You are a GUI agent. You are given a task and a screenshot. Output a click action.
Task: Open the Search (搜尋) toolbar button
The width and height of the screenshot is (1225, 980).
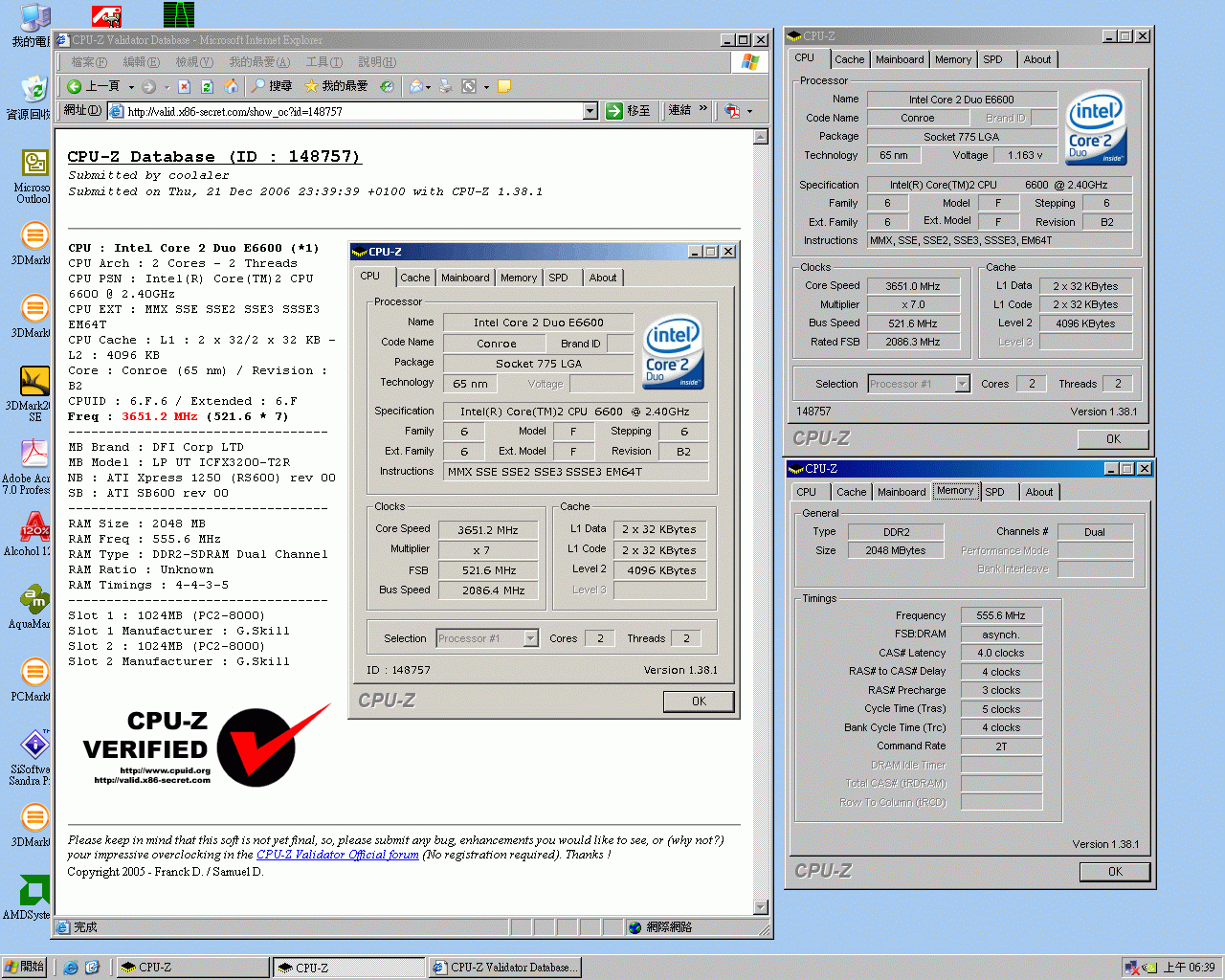[272, 86]
